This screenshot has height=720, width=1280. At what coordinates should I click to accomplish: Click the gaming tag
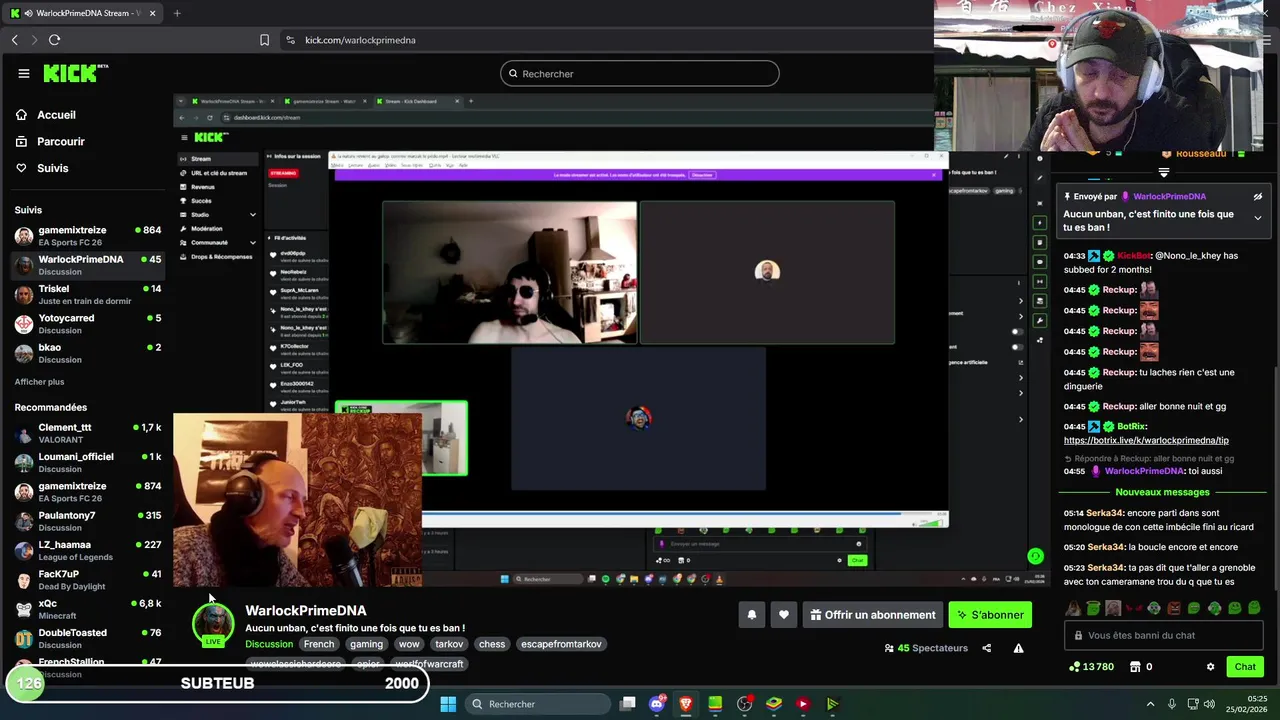(x=366, y=644)
